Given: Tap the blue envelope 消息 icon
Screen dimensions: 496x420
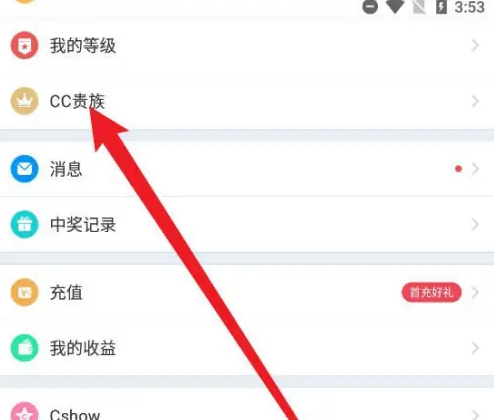Looking at the screenshot, I should pyautogui.click(x=24, y=169).
